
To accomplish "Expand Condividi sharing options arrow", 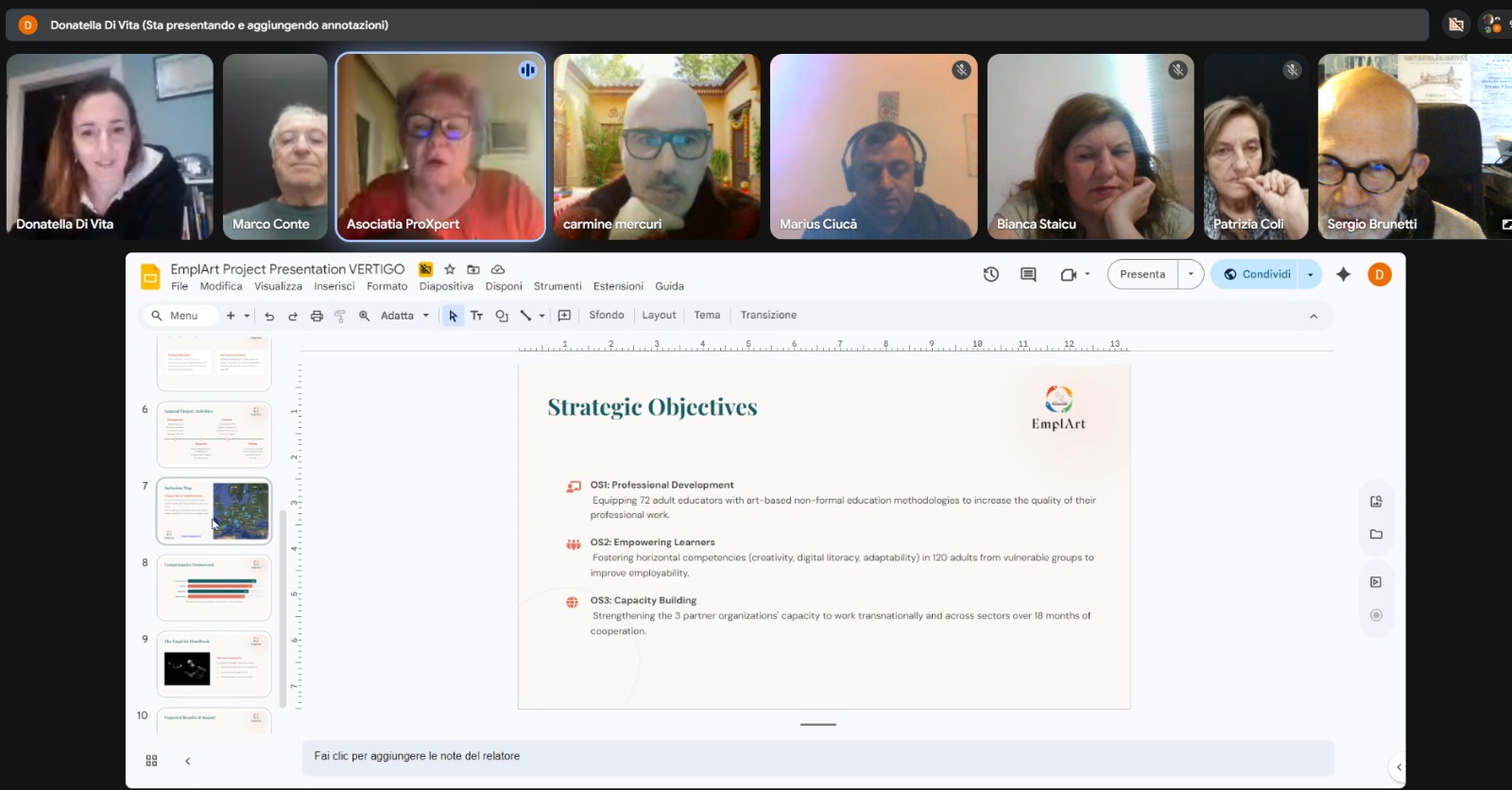I will [1310, 274].
